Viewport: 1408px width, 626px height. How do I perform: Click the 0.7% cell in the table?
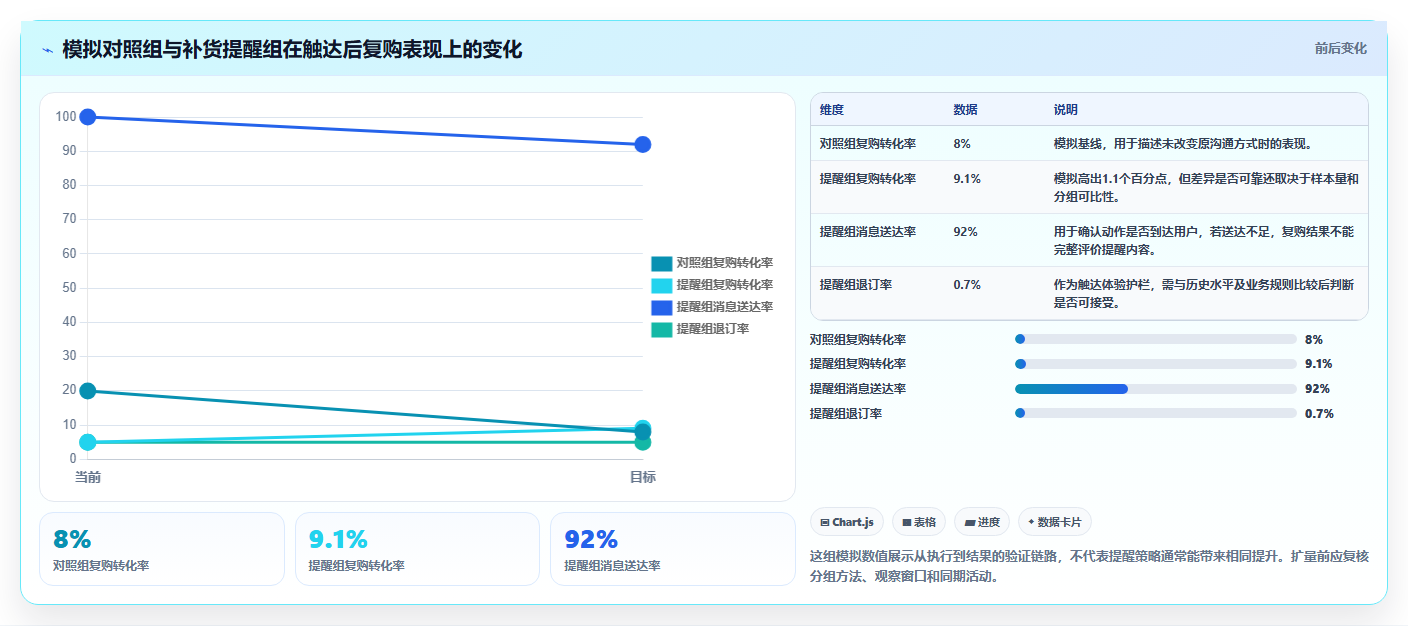point(967,285)
